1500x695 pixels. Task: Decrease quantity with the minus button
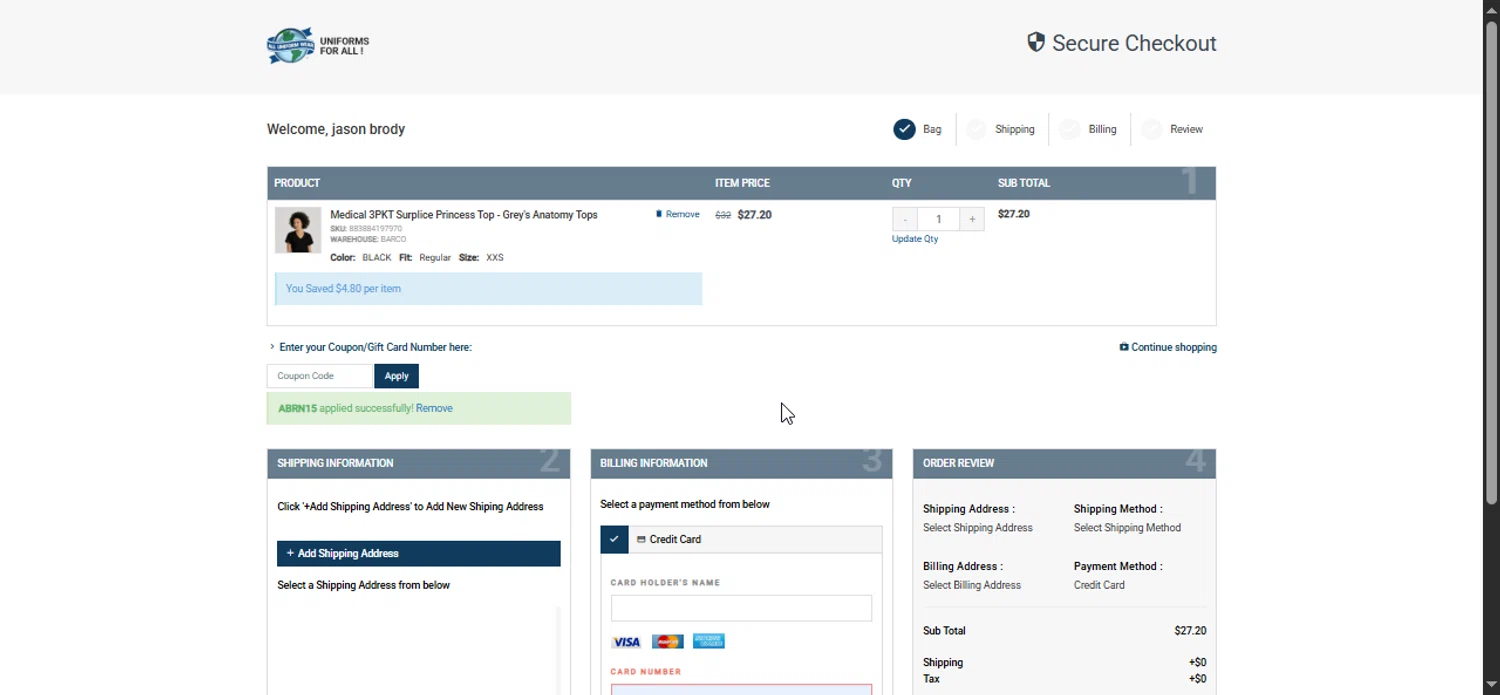(905, 219)
